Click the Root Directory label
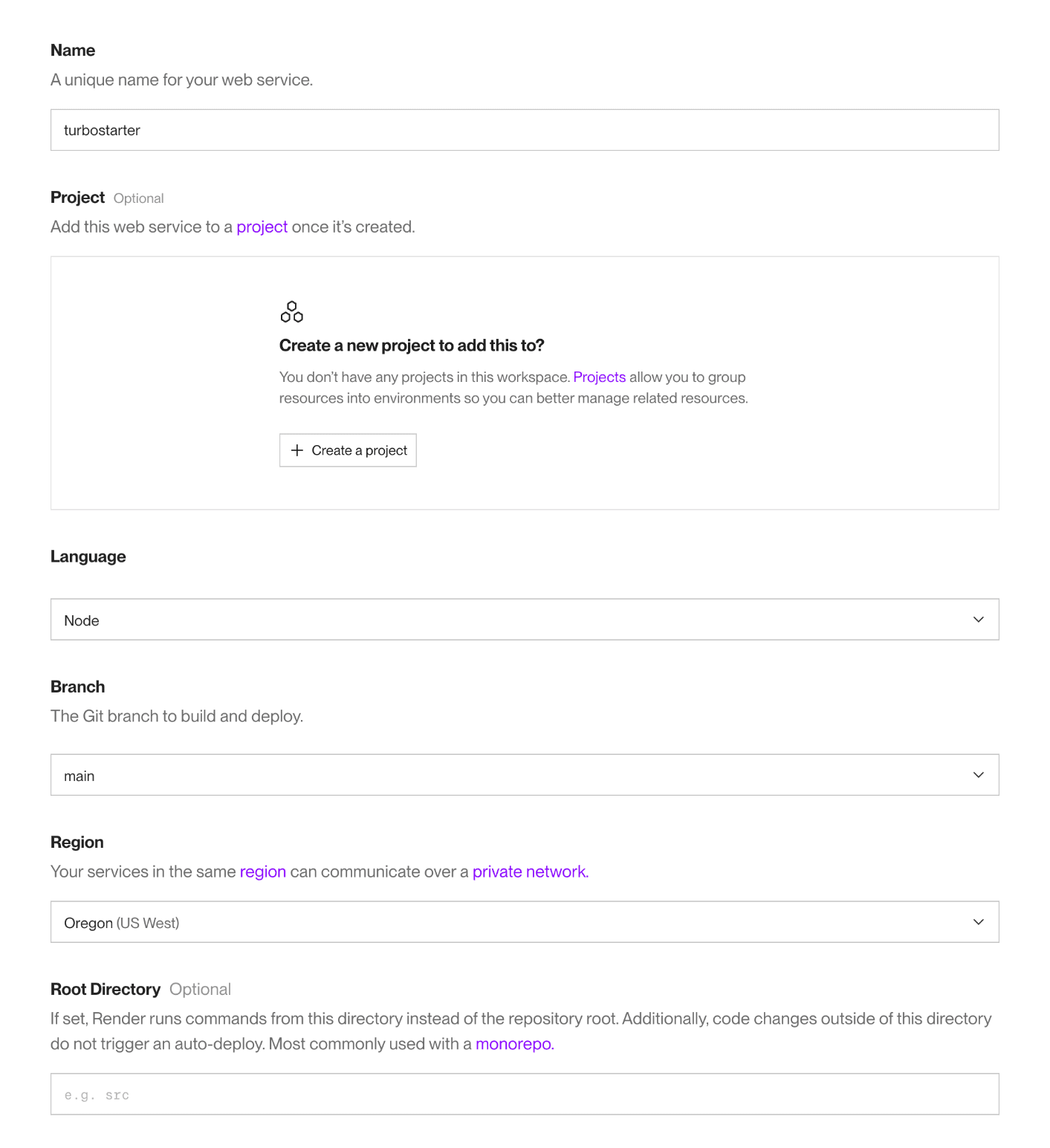The height and width of the screenshot is (1148, 1050). pos(106,989)
